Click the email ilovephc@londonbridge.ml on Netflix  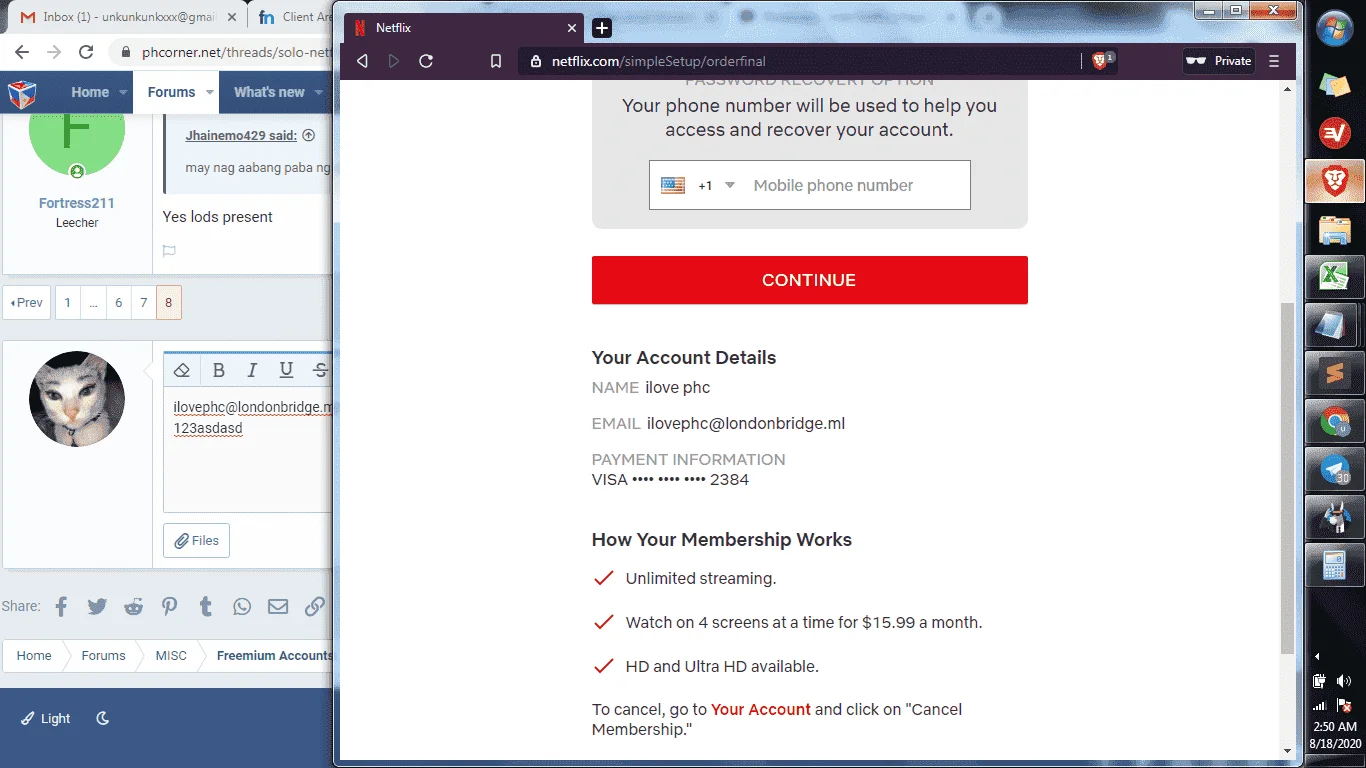(x=745, y=423)
